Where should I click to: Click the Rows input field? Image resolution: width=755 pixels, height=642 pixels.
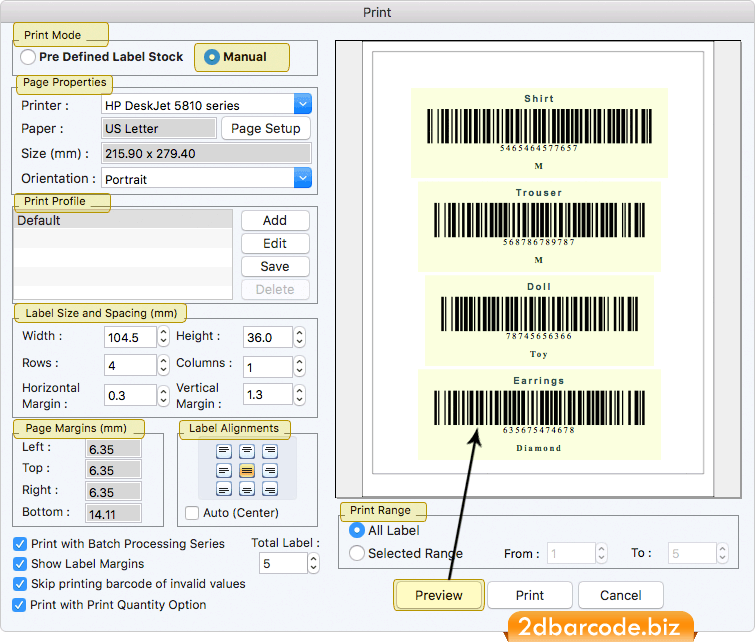[x=130, y=366]
